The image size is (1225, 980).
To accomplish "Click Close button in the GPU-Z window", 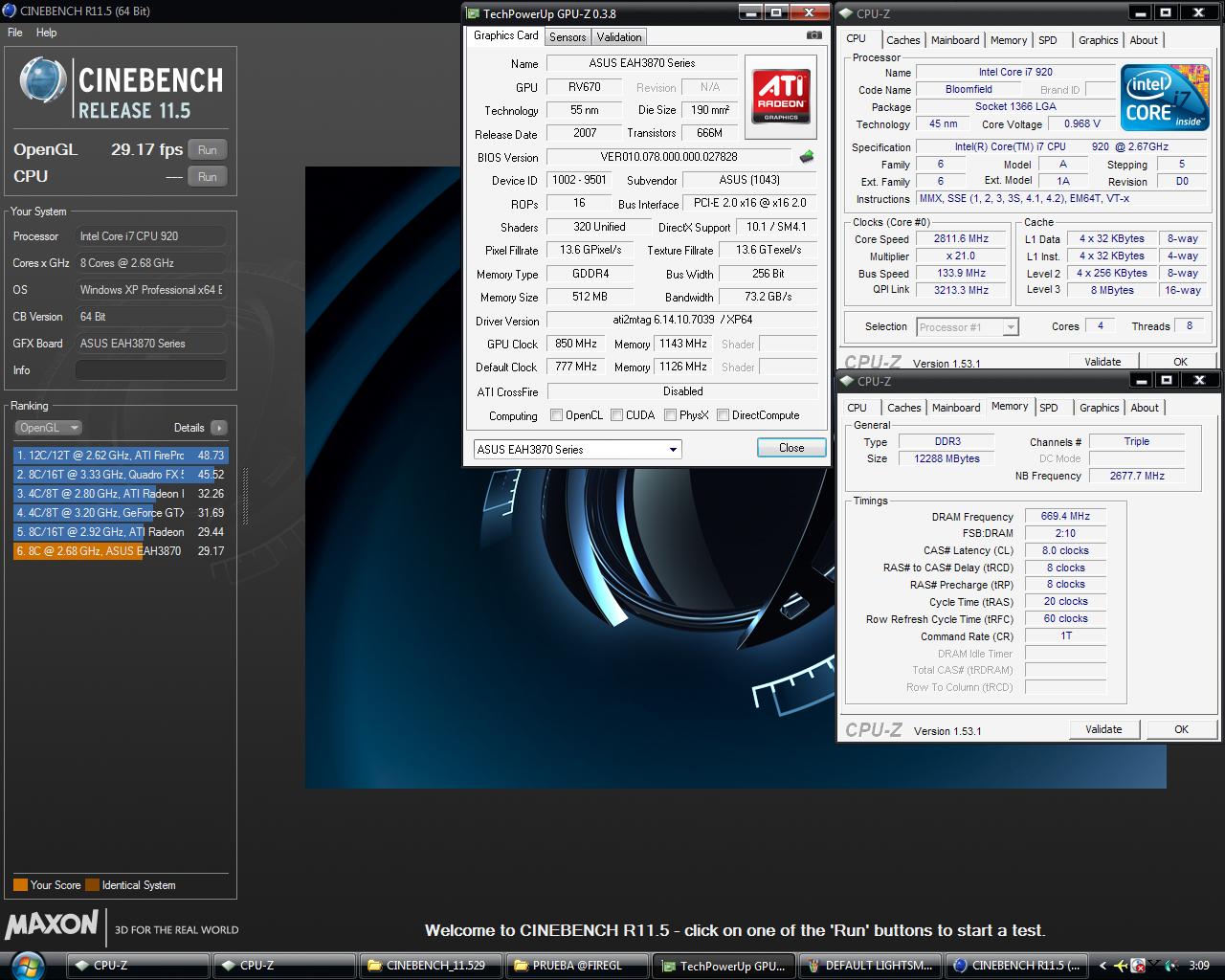I will [791, 448].
